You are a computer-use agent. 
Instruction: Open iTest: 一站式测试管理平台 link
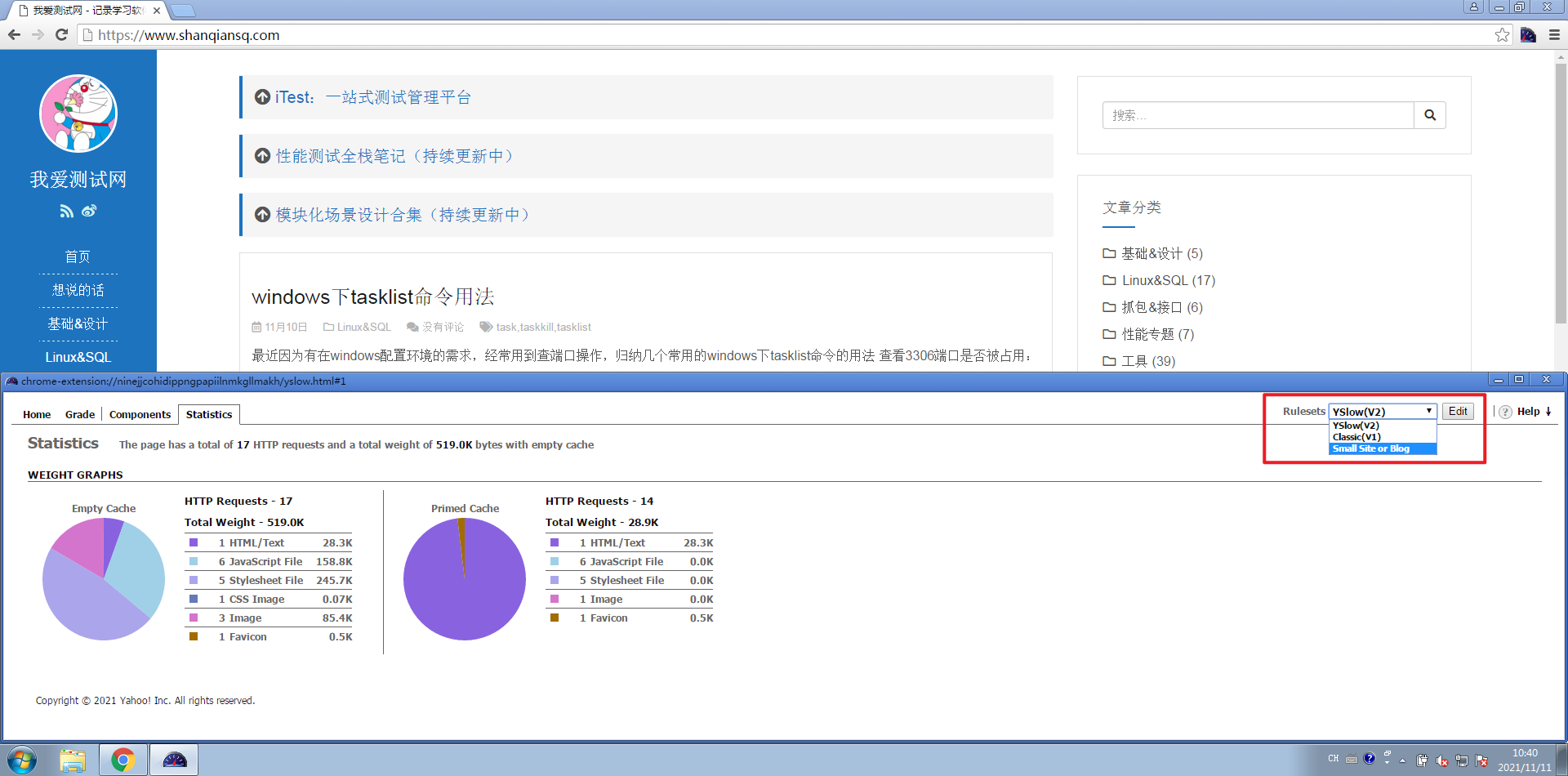click(x=373, y=97)
